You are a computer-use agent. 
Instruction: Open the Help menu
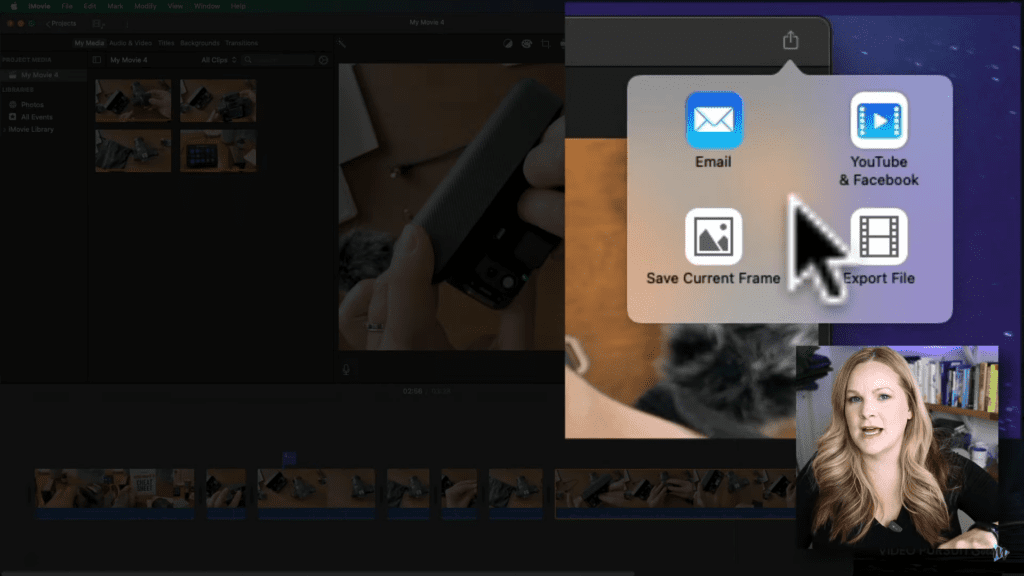point(238,6)
